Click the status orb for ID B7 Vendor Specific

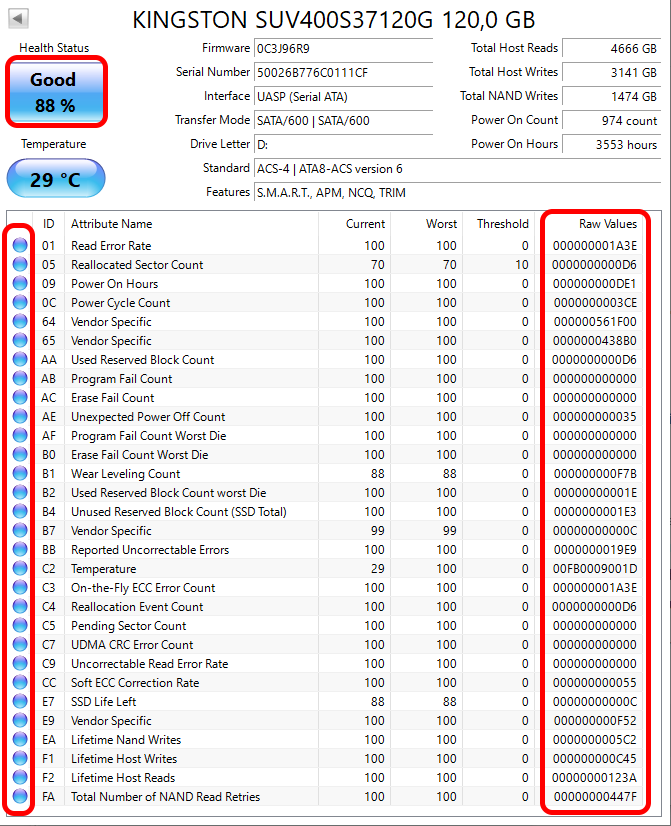[20, 530]
